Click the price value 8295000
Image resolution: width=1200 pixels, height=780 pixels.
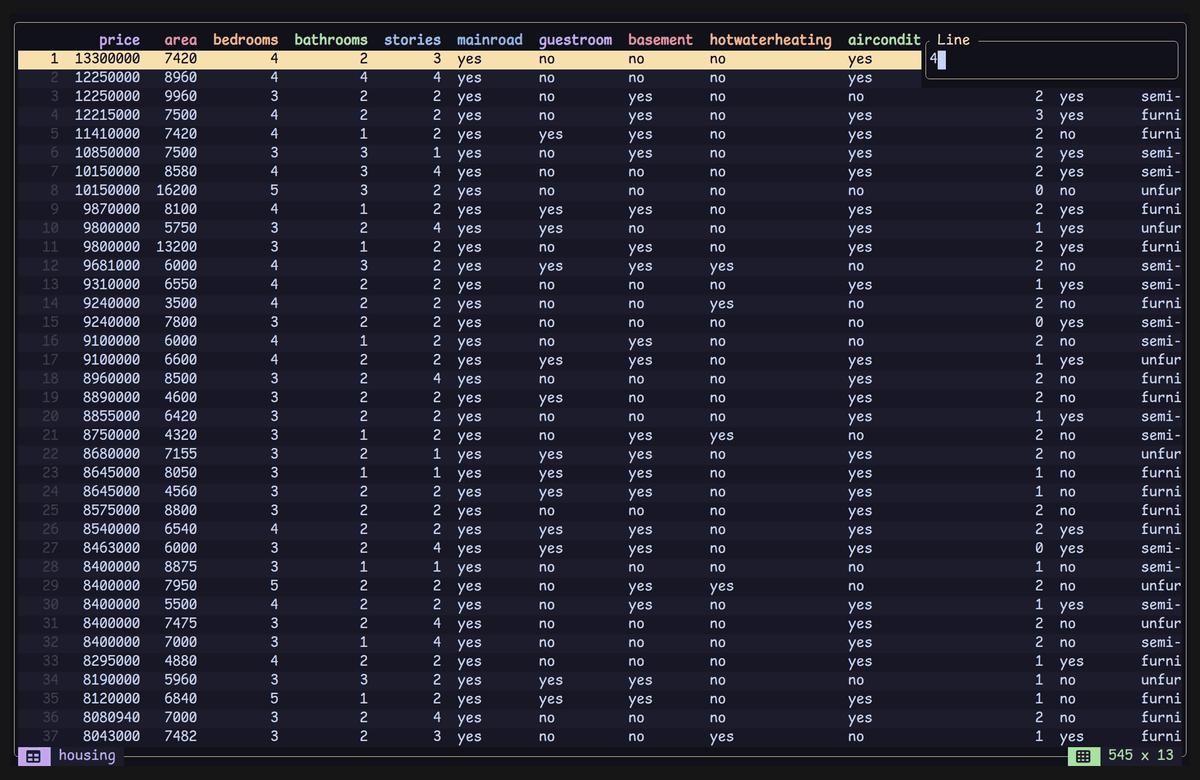tap(111, 662)
